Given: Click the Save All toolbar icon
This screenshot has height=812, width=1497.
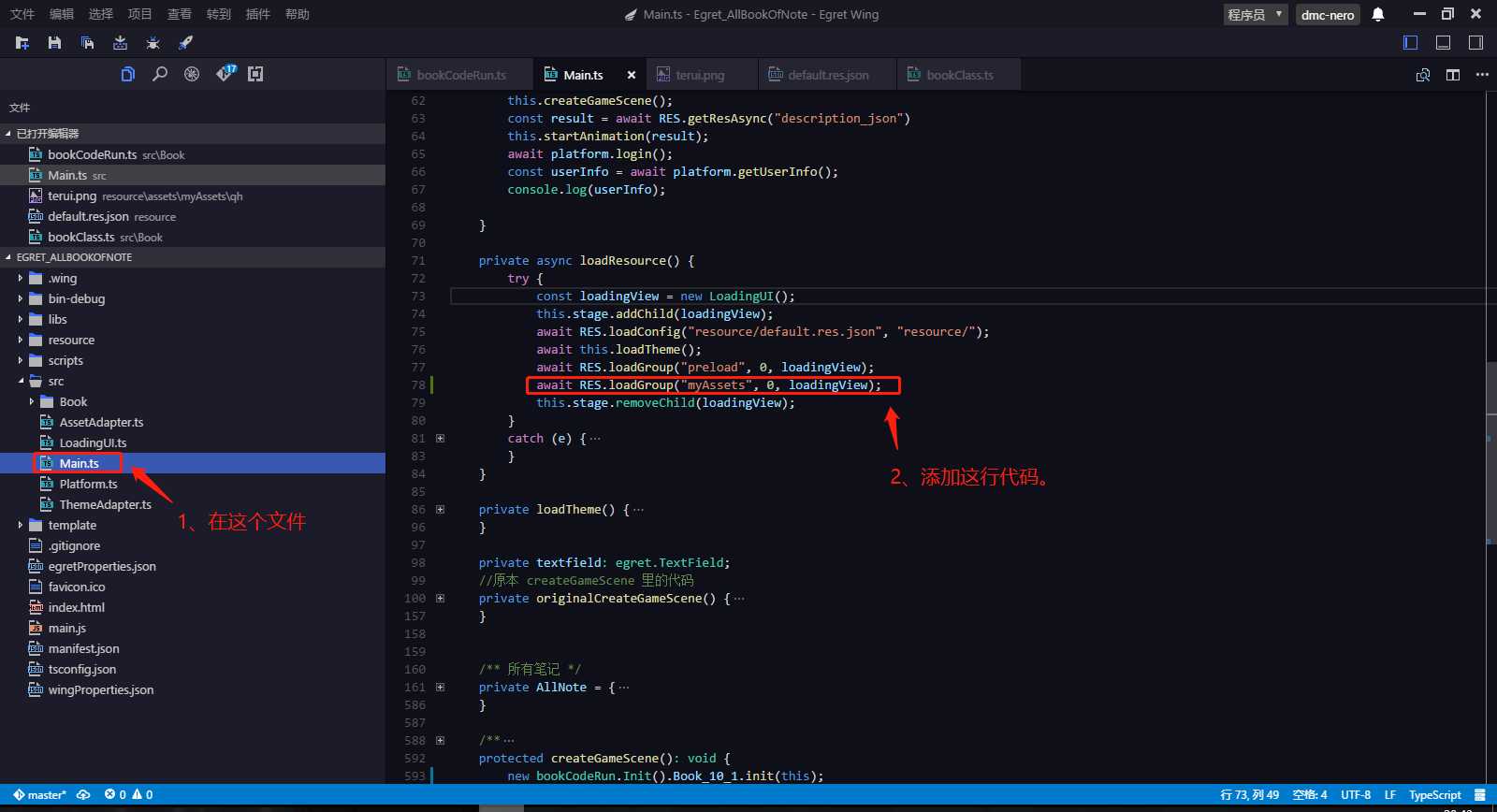Looking at the screenshot, I should (87, 43).
